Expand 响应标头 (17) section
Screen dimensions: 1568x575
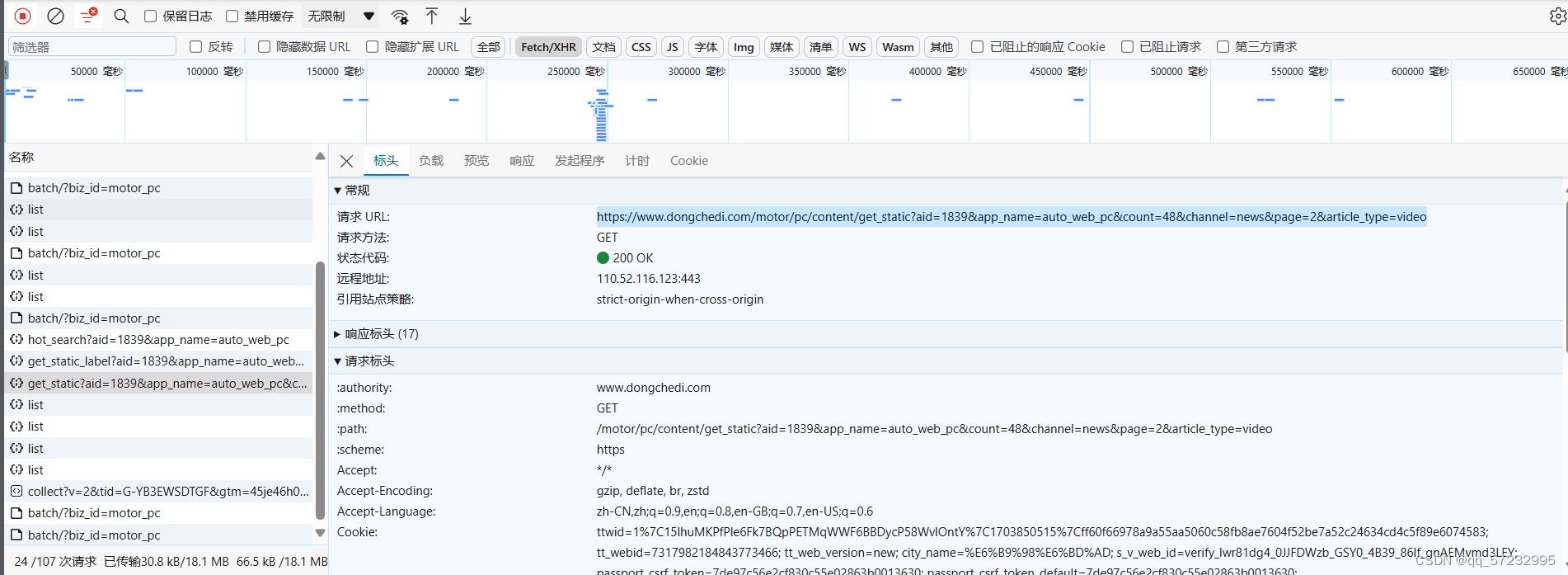[337, 334]
